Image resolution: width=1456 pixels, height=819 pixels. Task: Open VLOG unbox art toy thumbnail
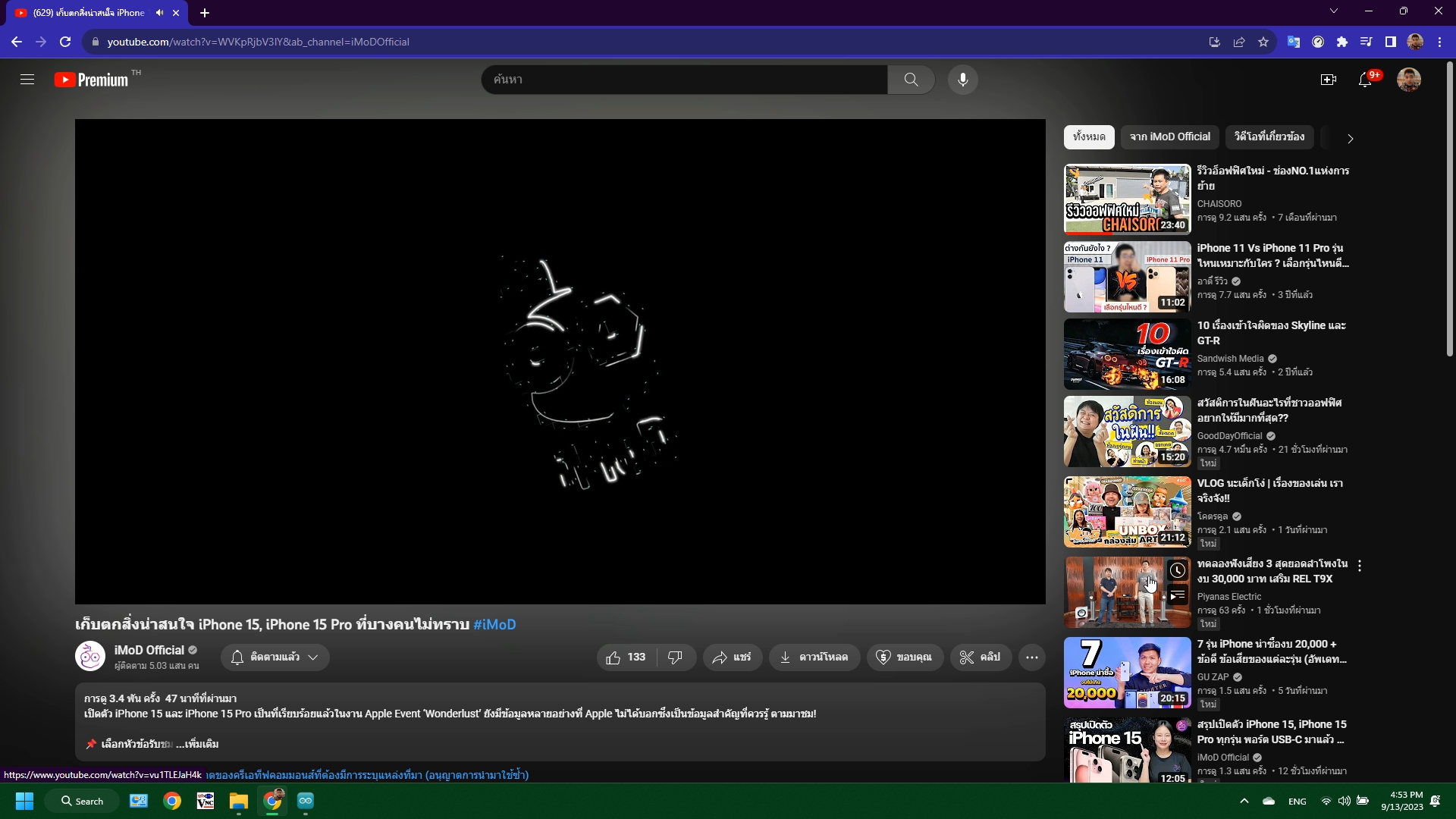(1127, 512)
